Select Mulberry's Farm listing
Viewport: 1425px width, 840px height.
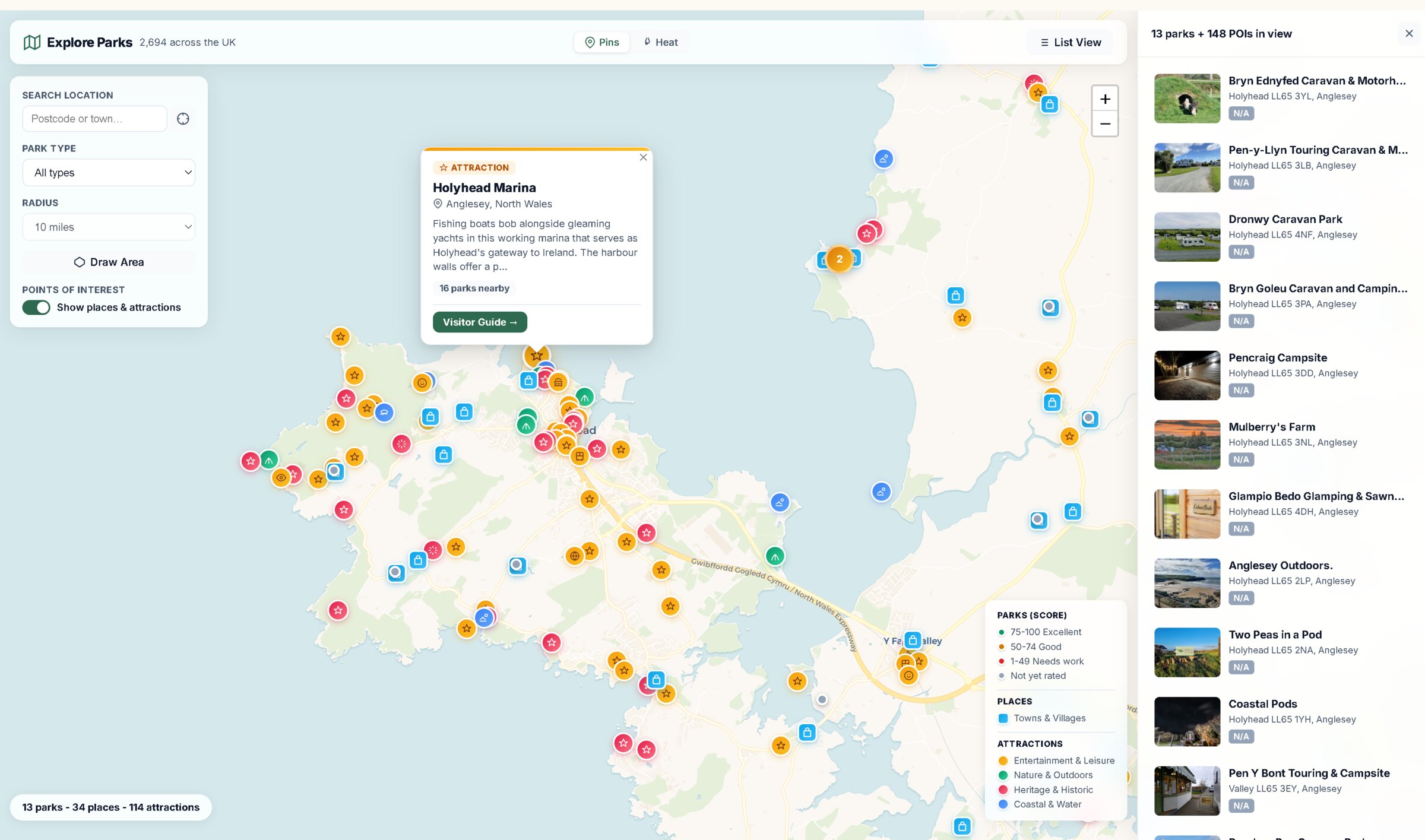(1281, 445)
